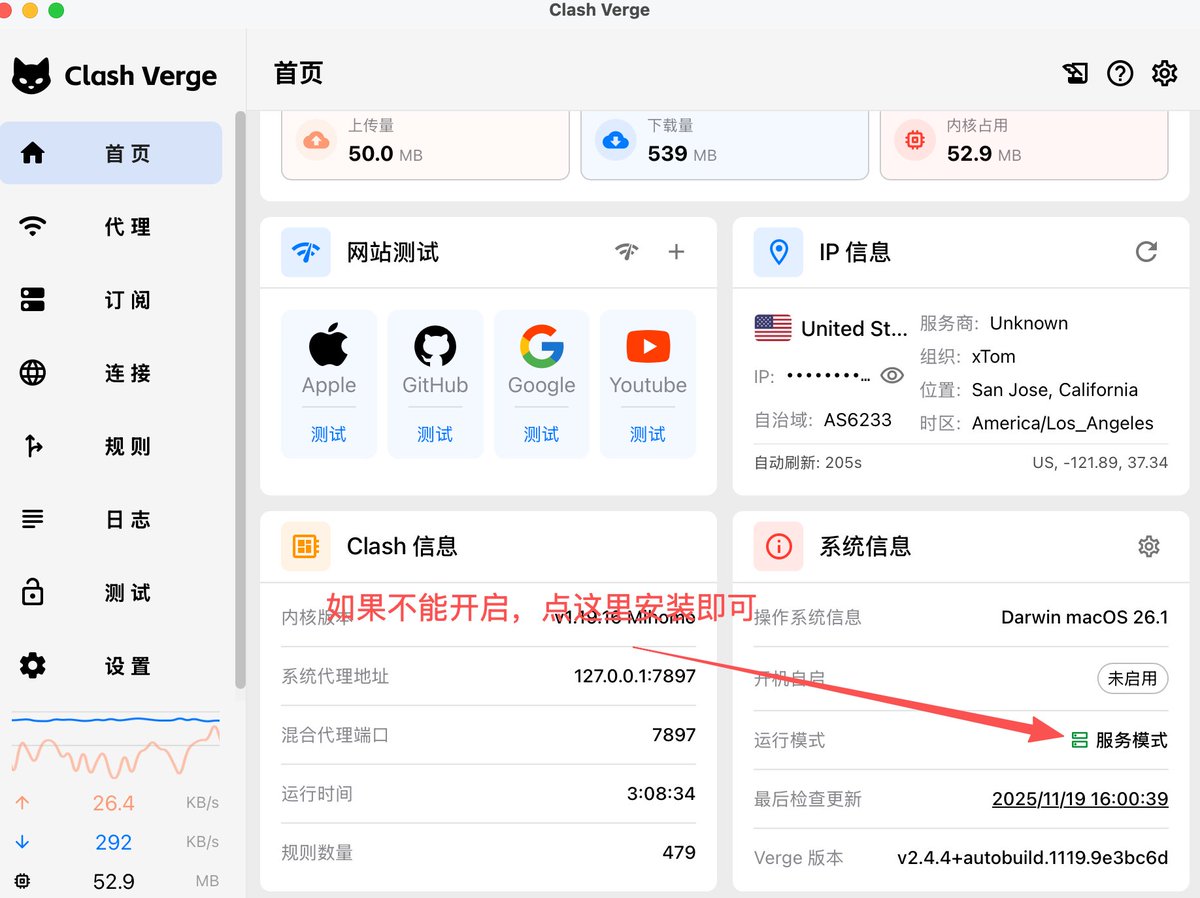Click the 网站测试 card header icon
The image size is (1200, 898).
click(x=305, y=252)
